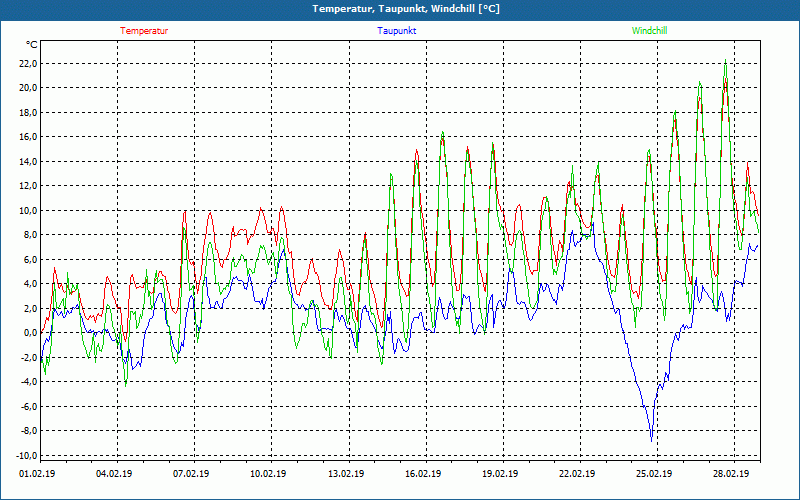Click the 6,0 y-axis value
Image resolution: width=800 pixels, height=500 pixels.
(30, 259)
